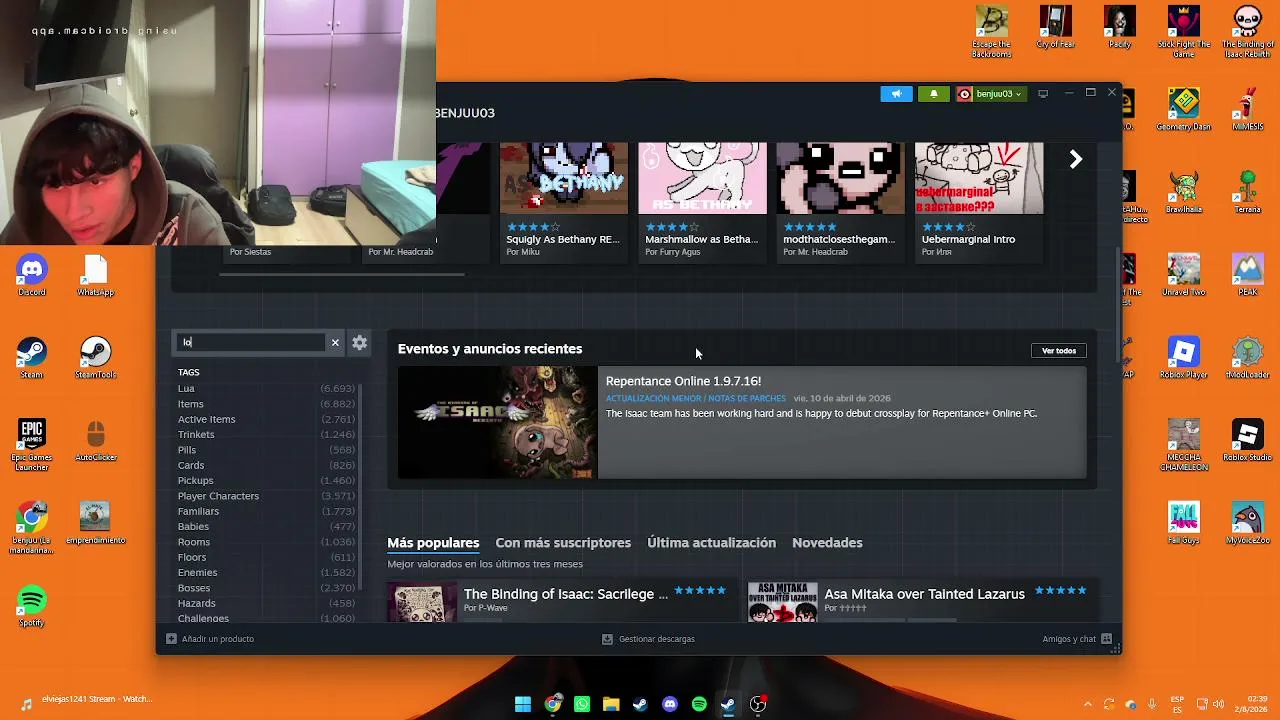This screenshot has width=1280, height=720.
Task: Filter Workshop by the Cards tag
Action: click(191, 465)
